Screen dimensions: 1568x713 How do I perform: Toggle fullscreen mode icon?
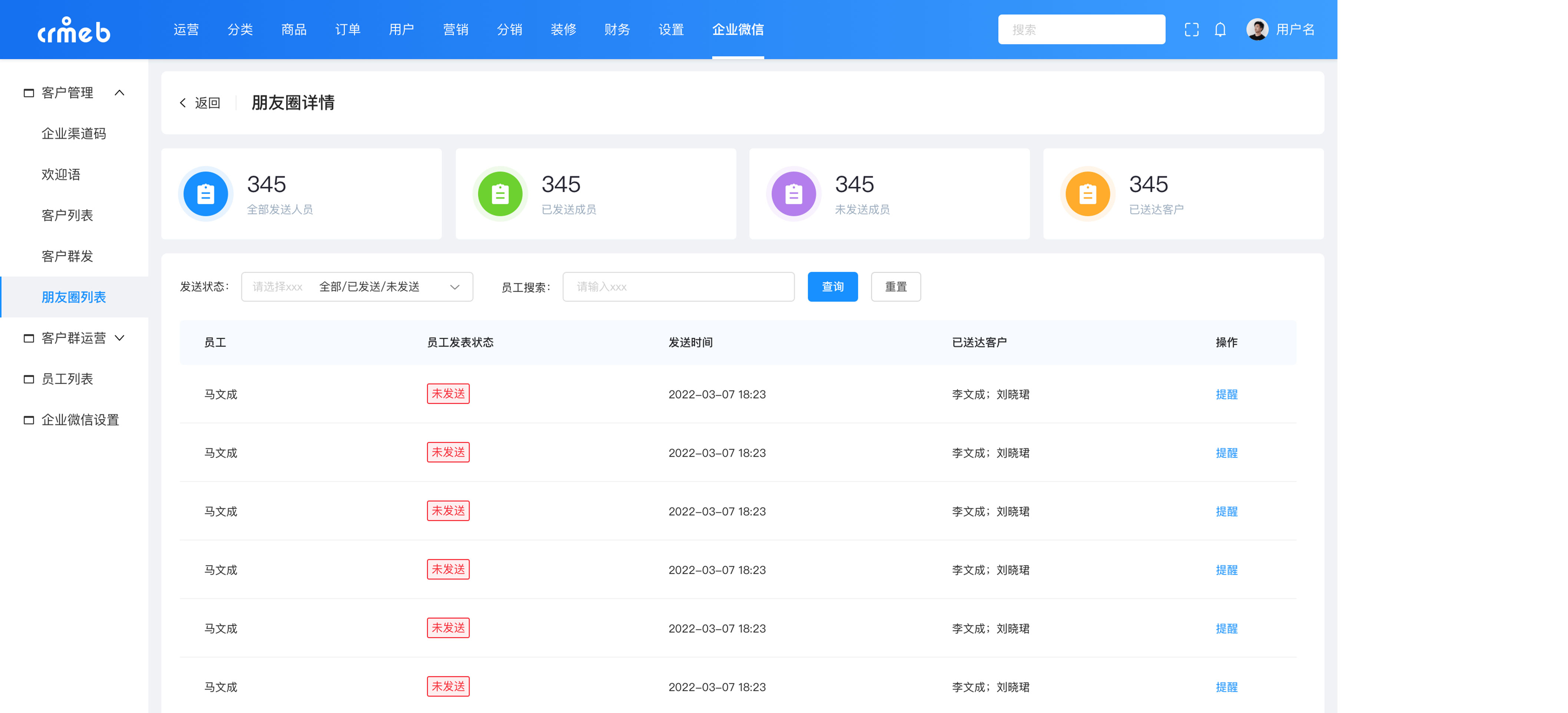1191,29
